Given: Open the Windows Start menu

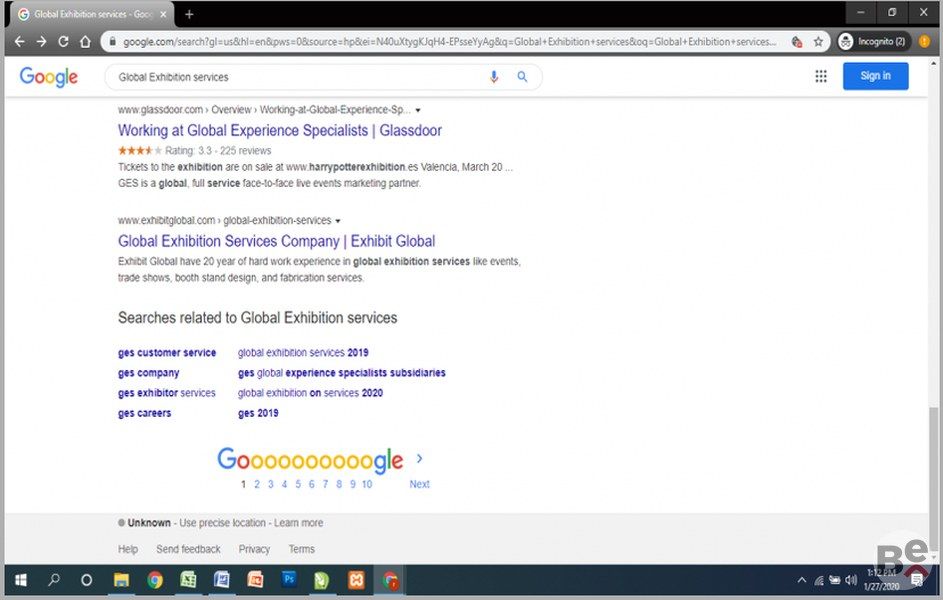Looking at the screenshot, I should tap(20, 580).
